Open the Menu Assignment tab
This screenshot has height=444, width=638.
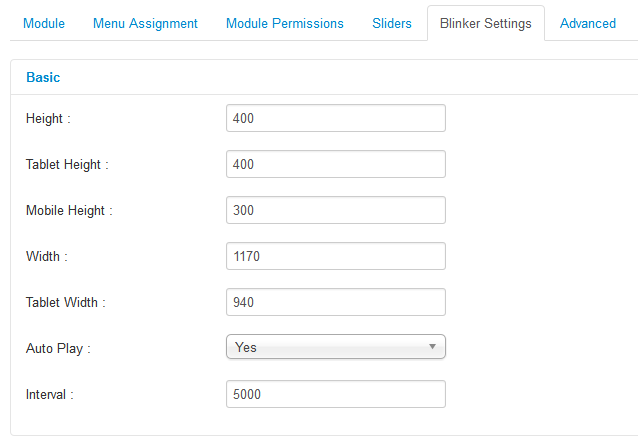[145, 23]
